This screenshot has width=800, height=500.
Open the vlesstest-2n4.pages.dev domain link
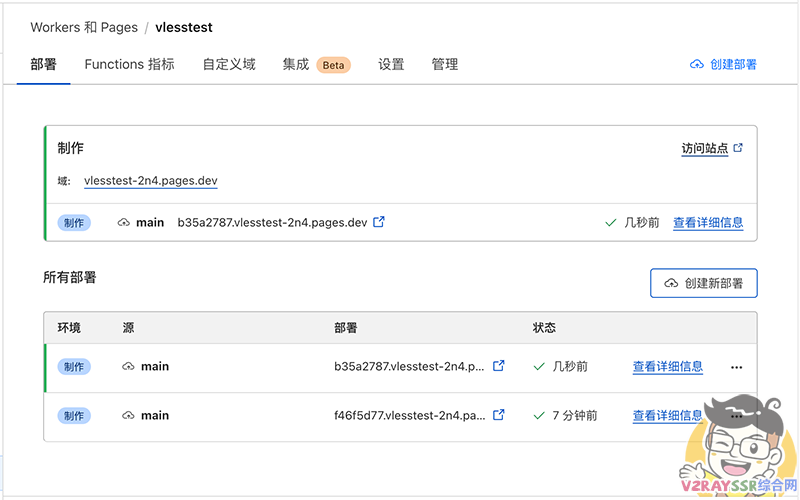[x=150, y=181]
